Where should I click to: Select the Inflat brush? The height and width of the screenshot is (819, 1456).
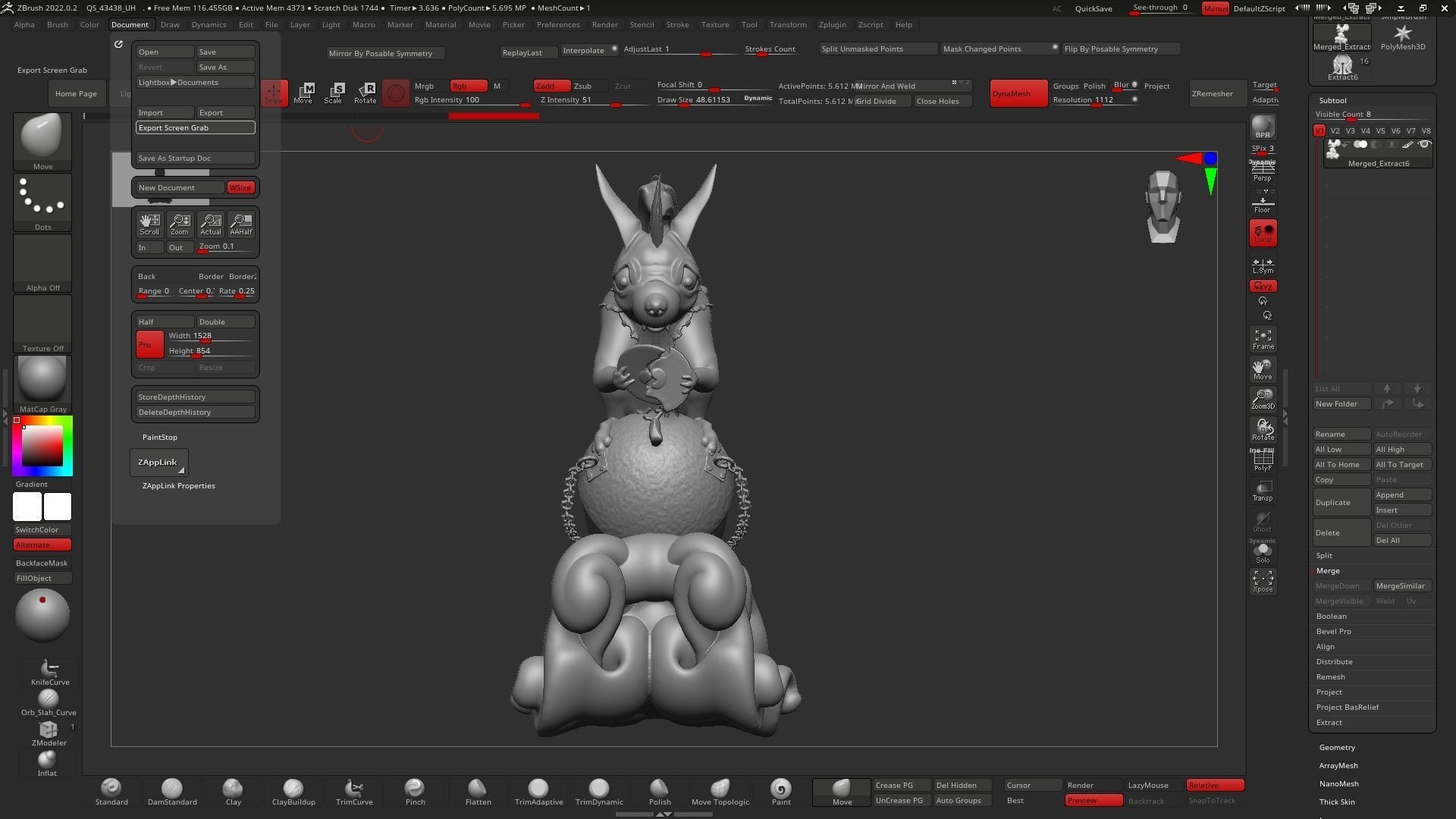(x=47, y=764)
